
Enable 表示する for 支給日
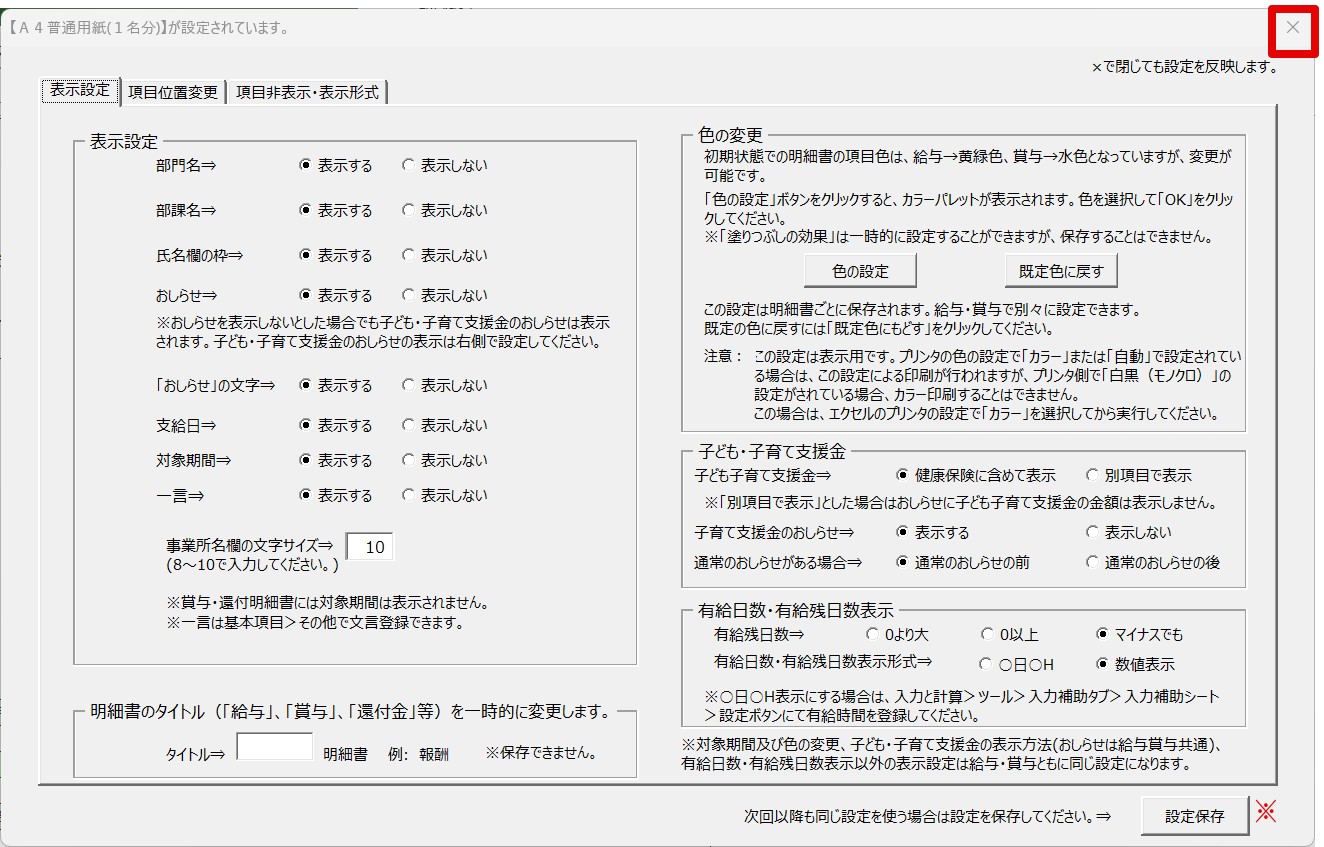(336, 426)
